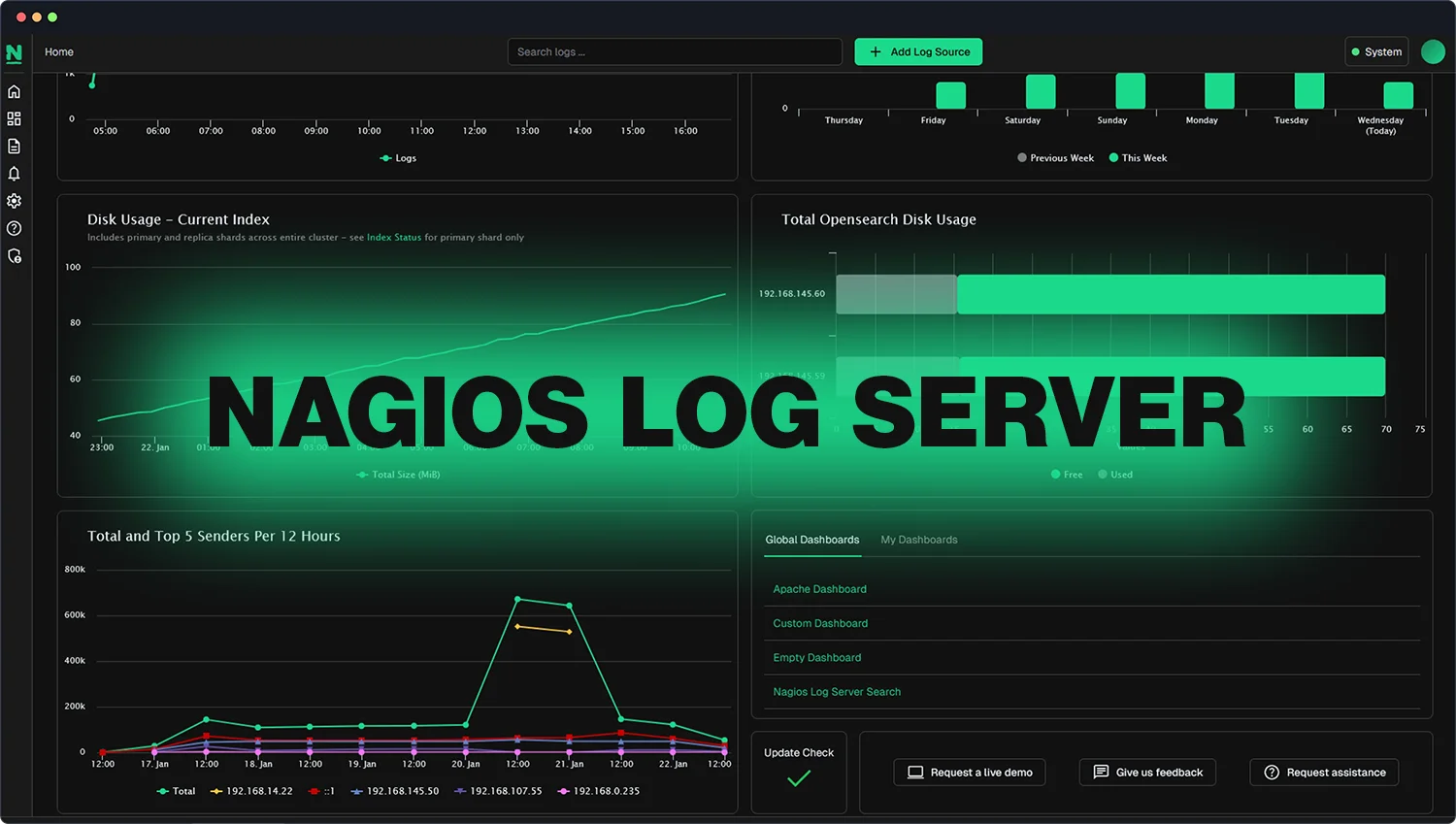This screenshot has width=1456, height=824.
Task: Click the Request a live demo button
Action: click(x=969, y=773)
